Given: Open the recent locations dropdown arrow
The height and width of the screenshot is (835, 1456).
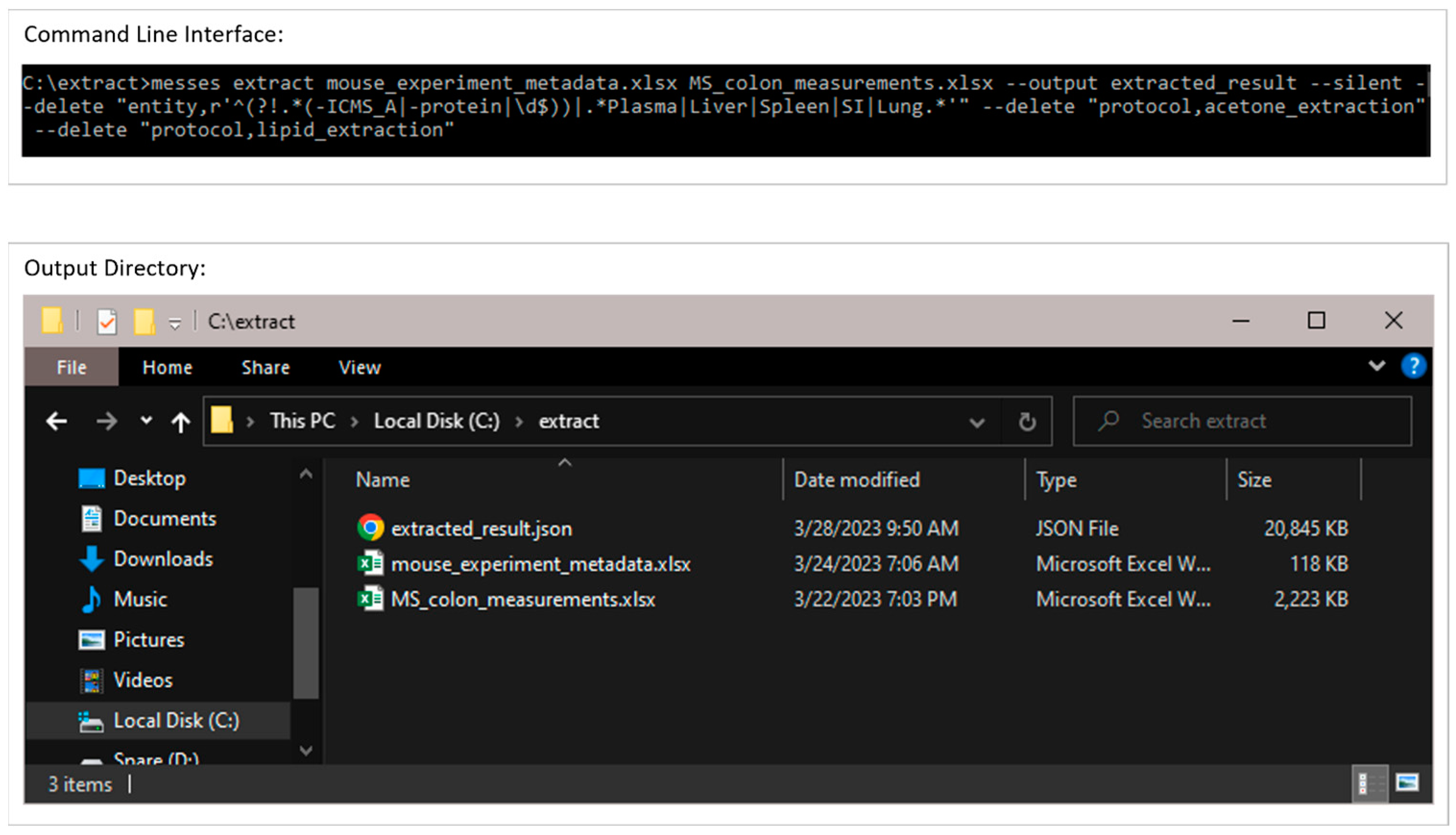Looking at the screenshot, I should click(146, 420).
